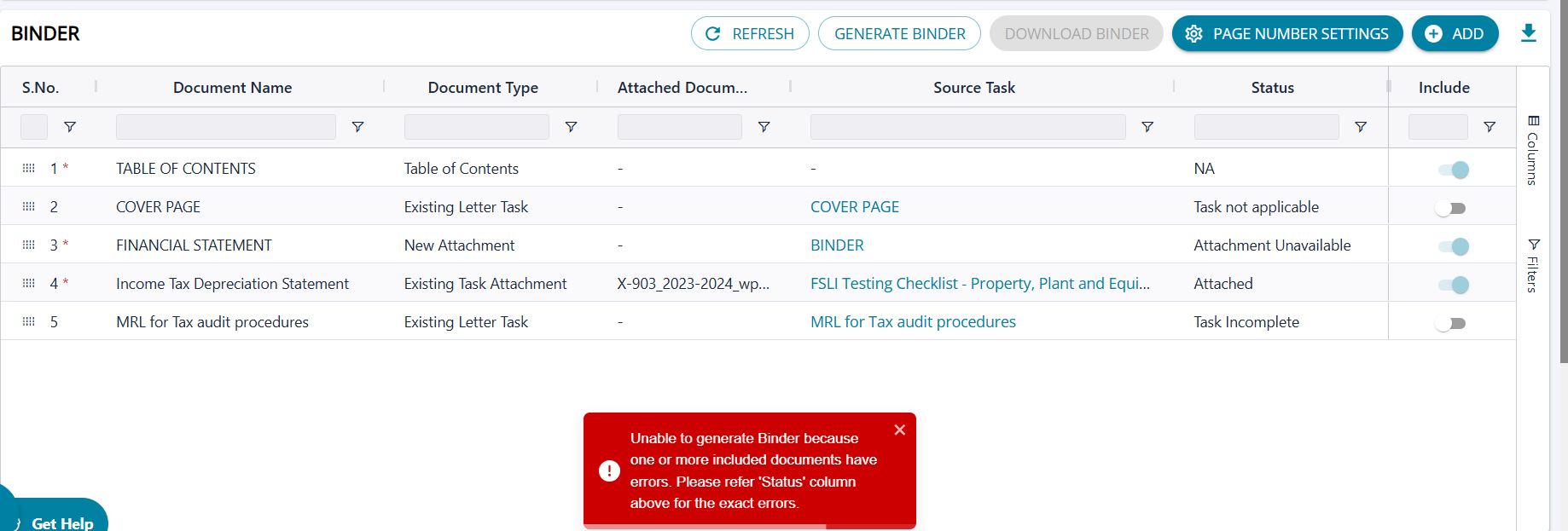Screen dimensions: 1568x531
Task: Close the red error notification
Action: [x=899, y=430]
